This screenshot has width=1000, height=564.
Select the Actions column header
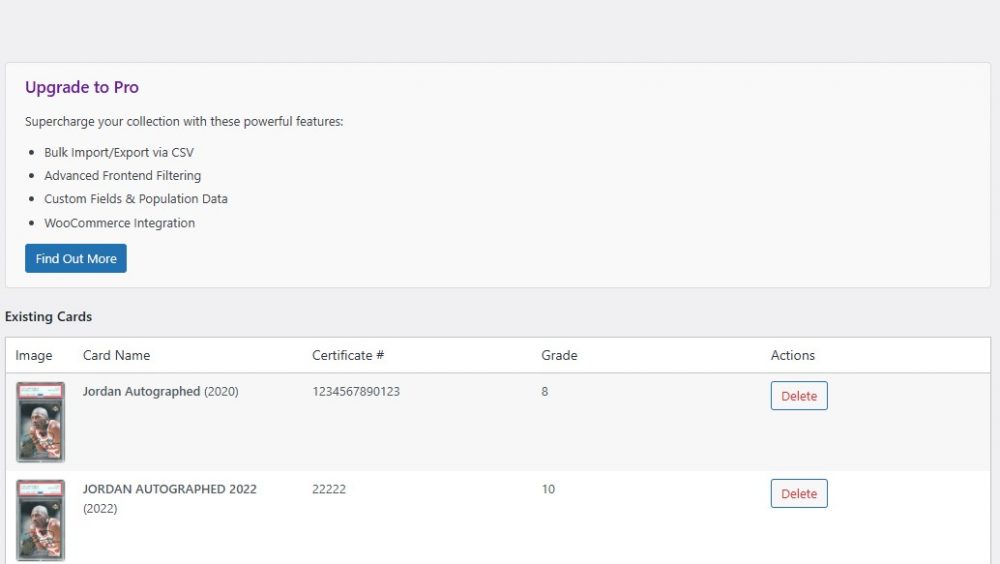pos(792,355)
